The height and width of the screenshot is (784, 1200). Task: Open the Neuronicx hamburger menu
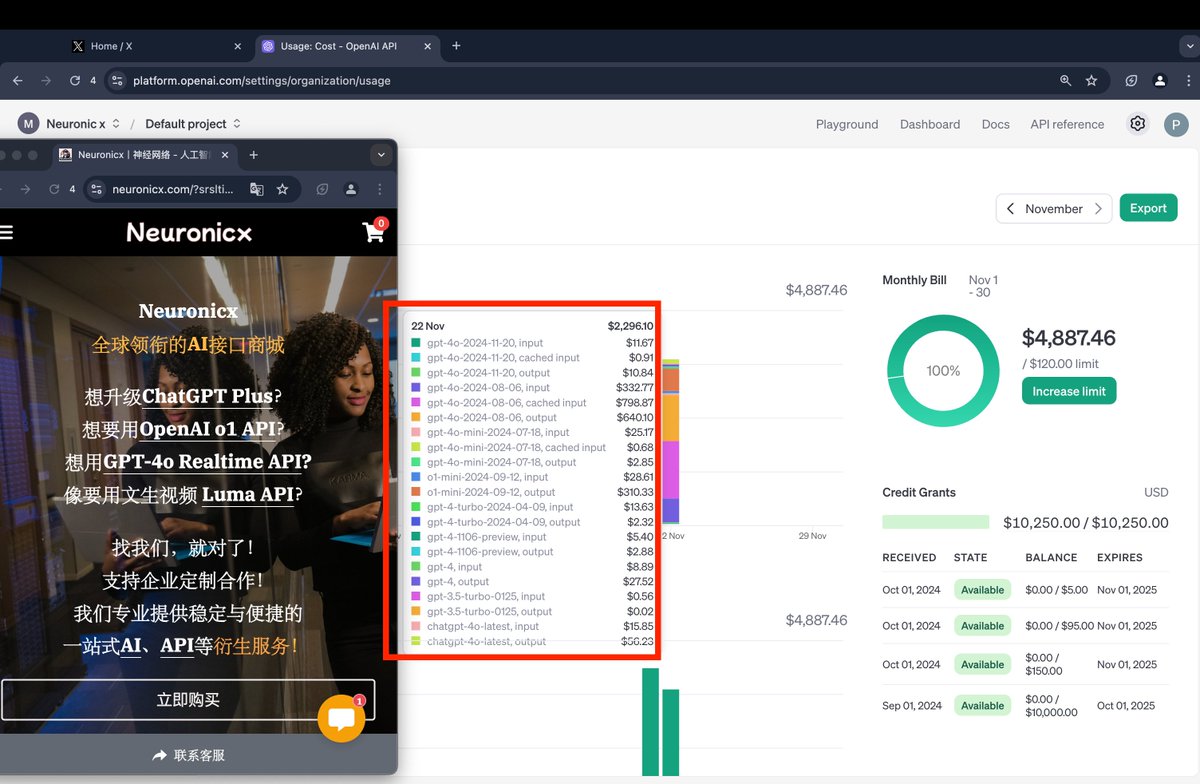[x=6, y=232]
